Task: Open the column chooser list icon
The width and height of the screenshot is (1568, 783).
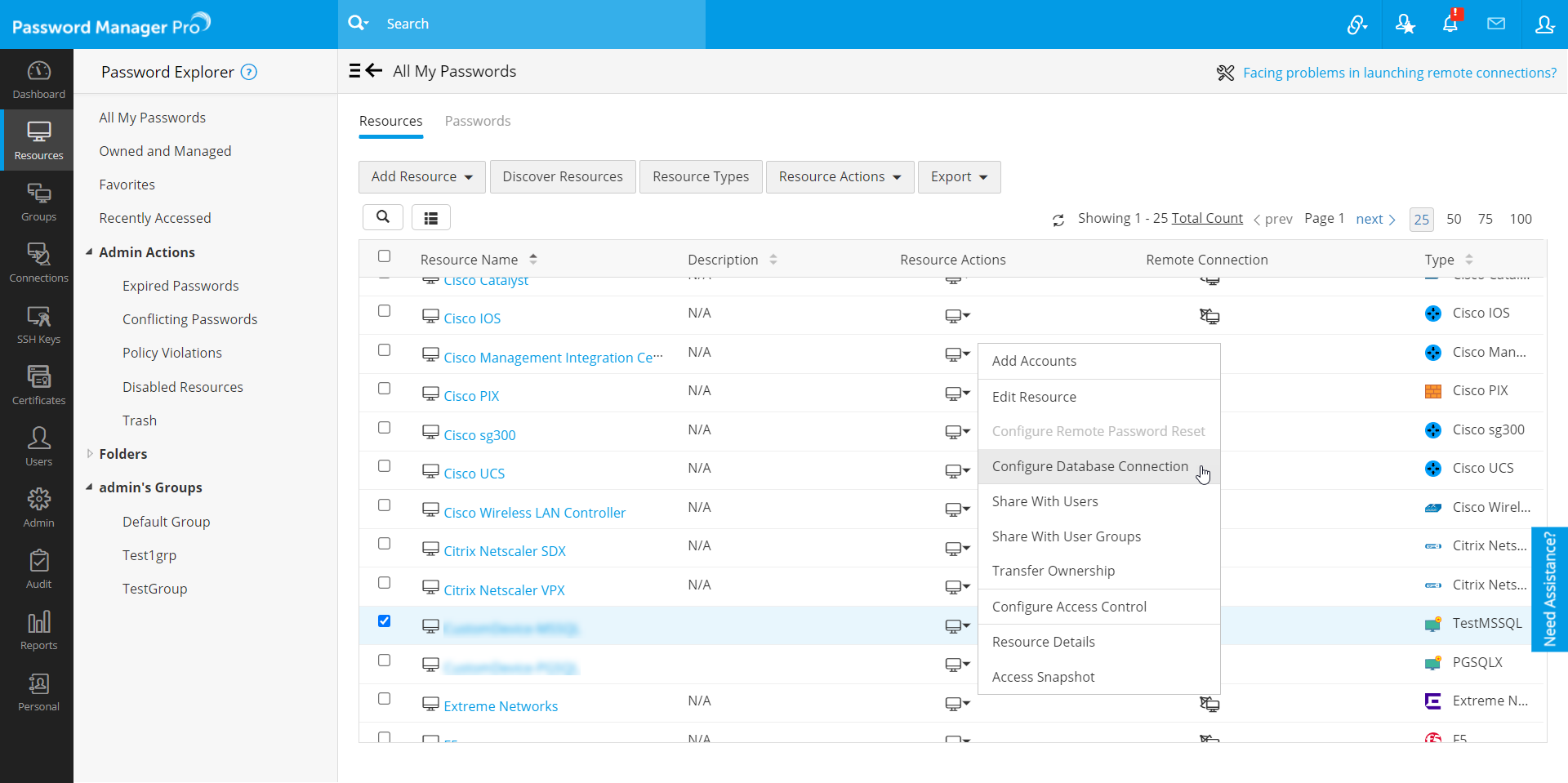Action: click(431, 217)
